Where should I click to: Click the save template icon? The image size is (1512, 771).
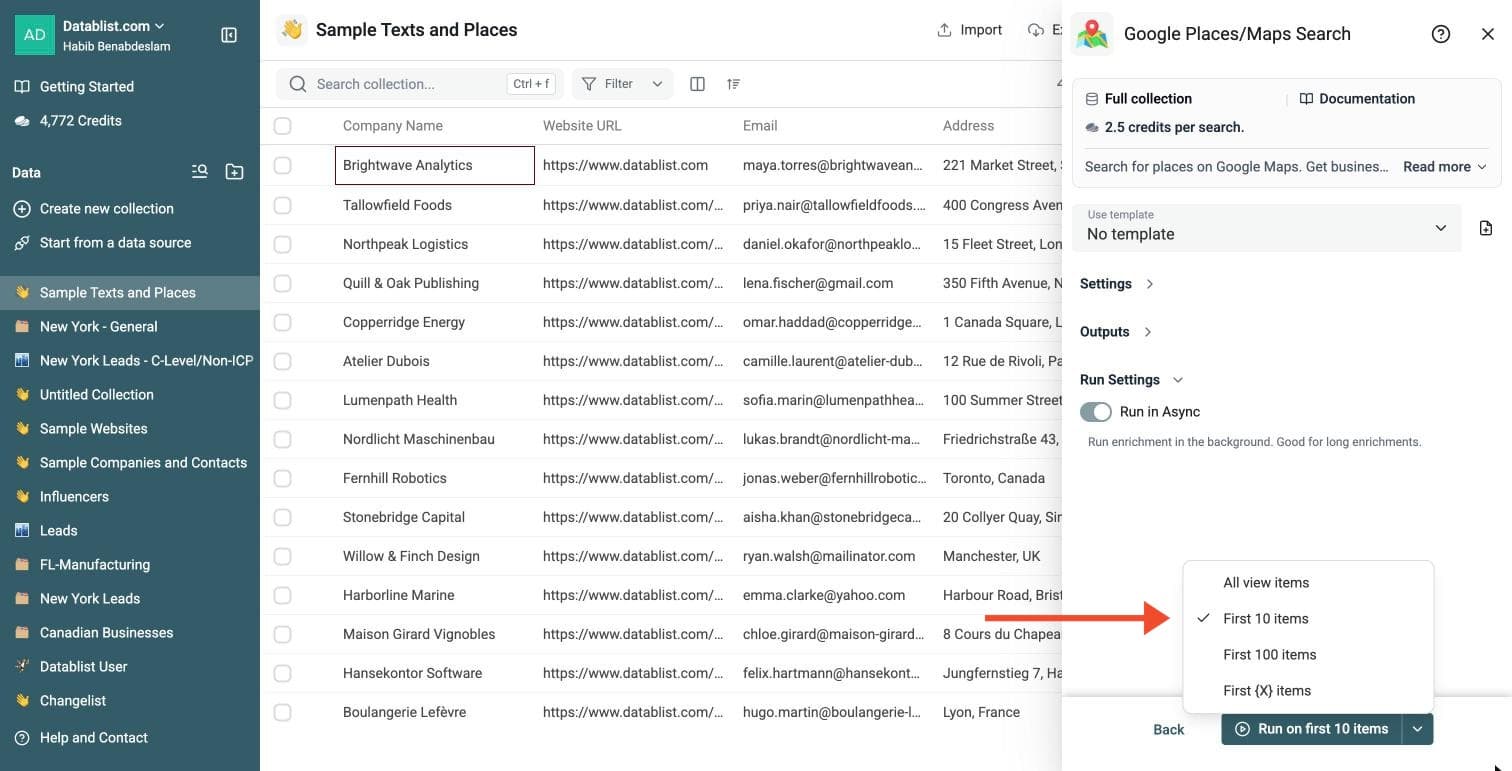pos(1486,228)
